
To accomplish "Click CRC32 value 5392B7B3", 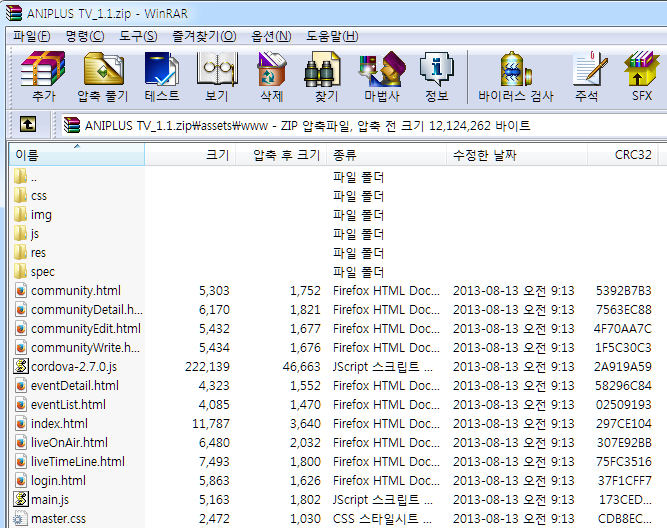I will click(624, 291).
